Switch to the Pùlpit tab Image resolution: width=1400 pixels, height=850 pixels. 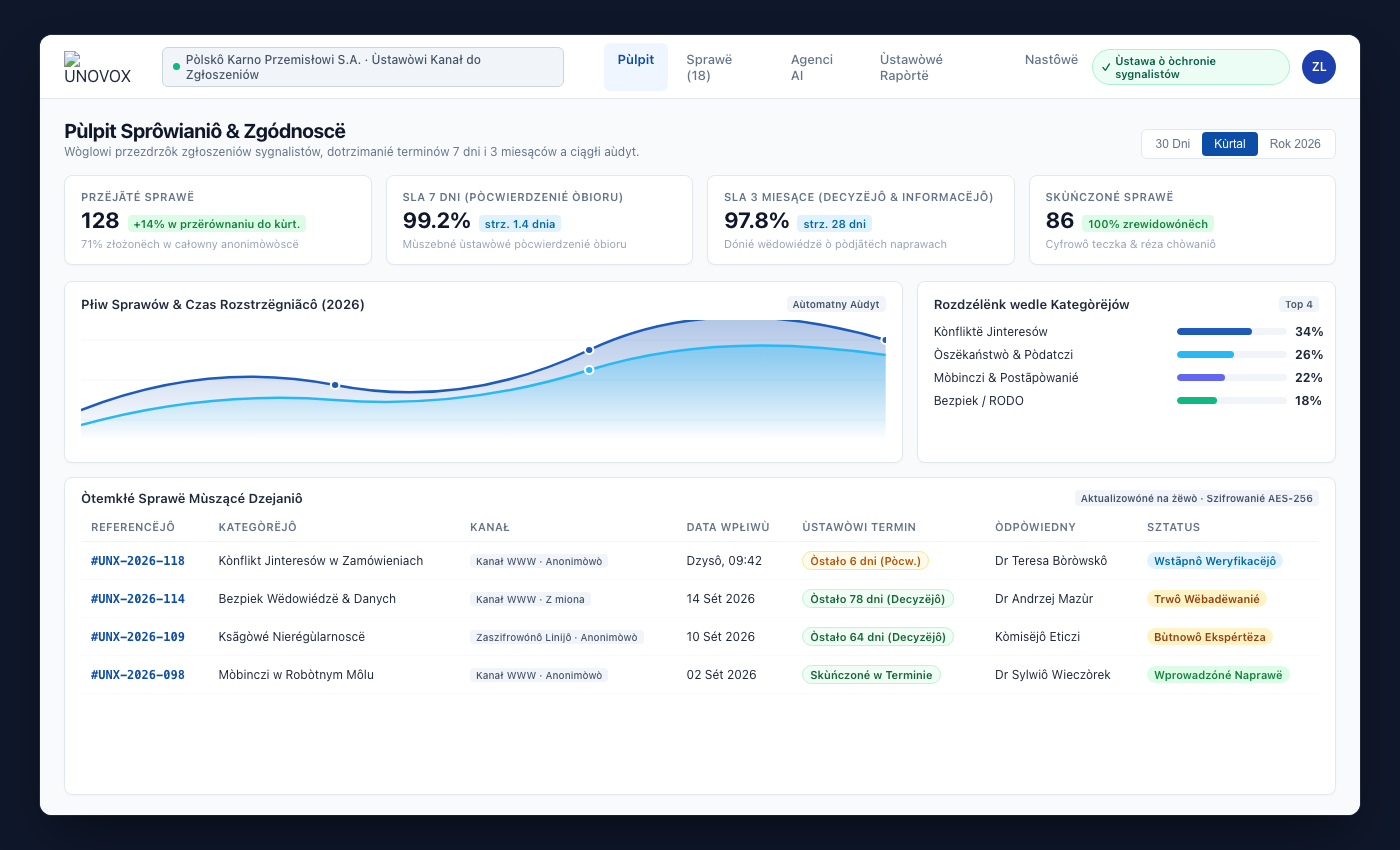[x=636, y=67]
